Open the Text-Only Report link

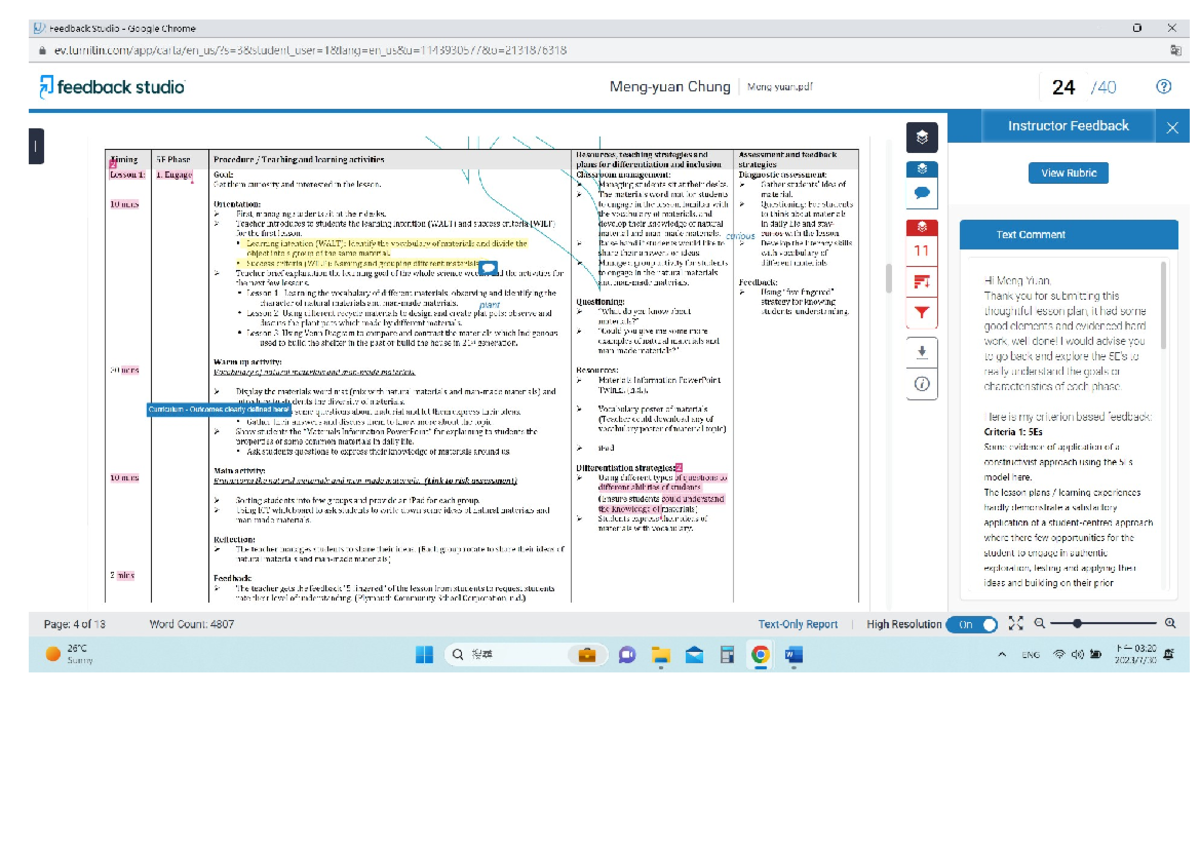(797, 624)
